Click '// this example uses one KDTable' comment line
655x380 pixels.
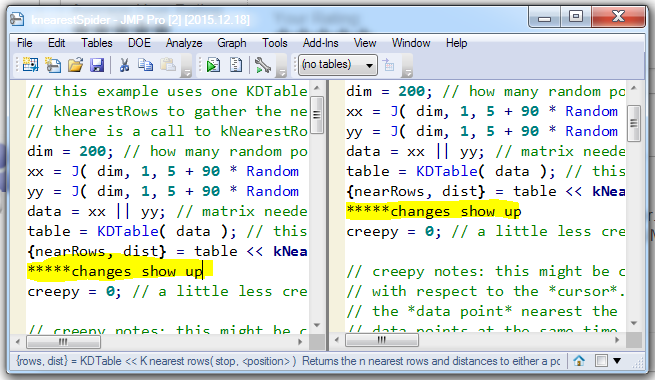tap(167, 91)
